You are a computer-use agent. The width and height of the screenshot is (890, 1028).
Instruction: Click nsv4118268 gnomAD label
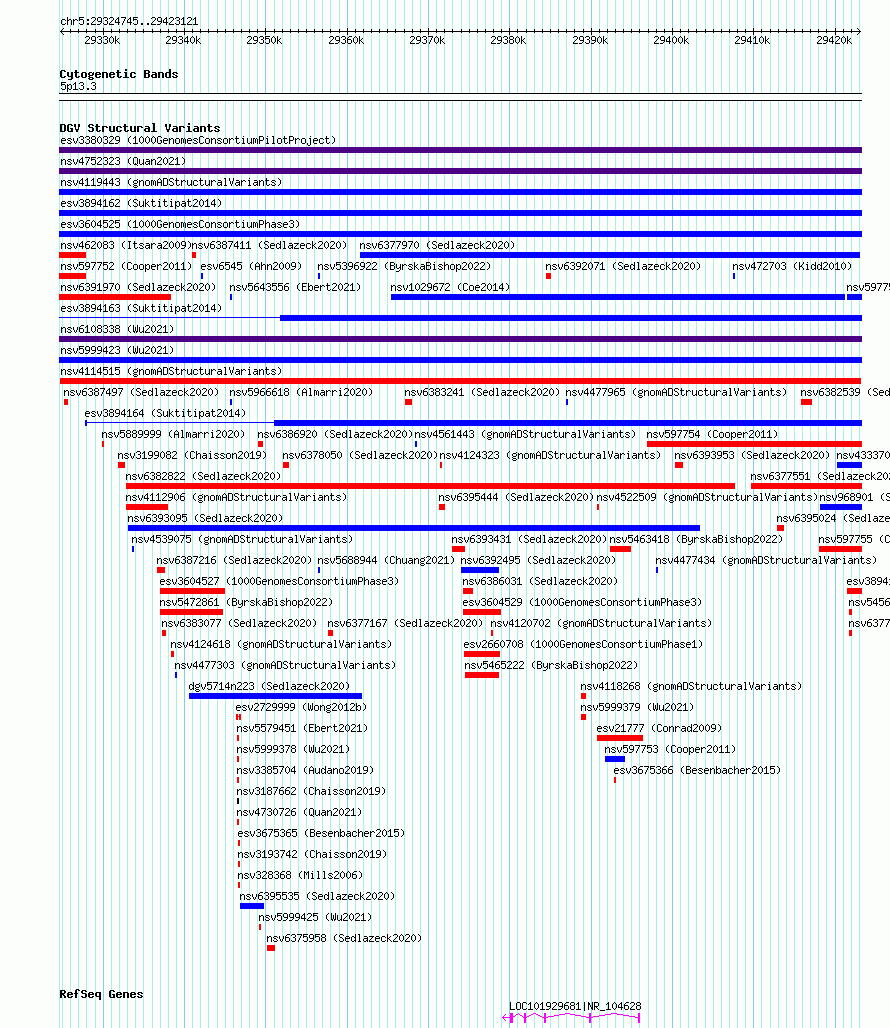click(x=691, y=686)
